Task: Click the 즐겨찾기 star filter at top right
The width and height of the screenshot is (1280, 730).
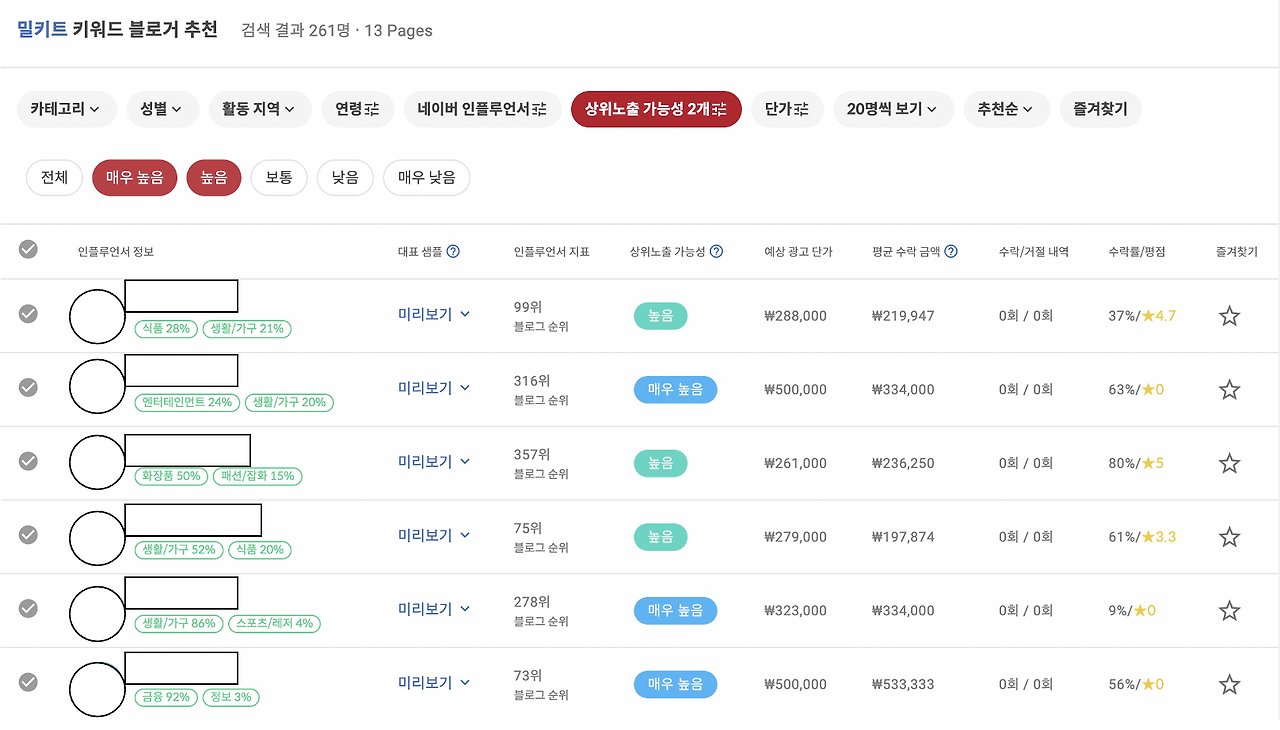Action: [1100, 109]
